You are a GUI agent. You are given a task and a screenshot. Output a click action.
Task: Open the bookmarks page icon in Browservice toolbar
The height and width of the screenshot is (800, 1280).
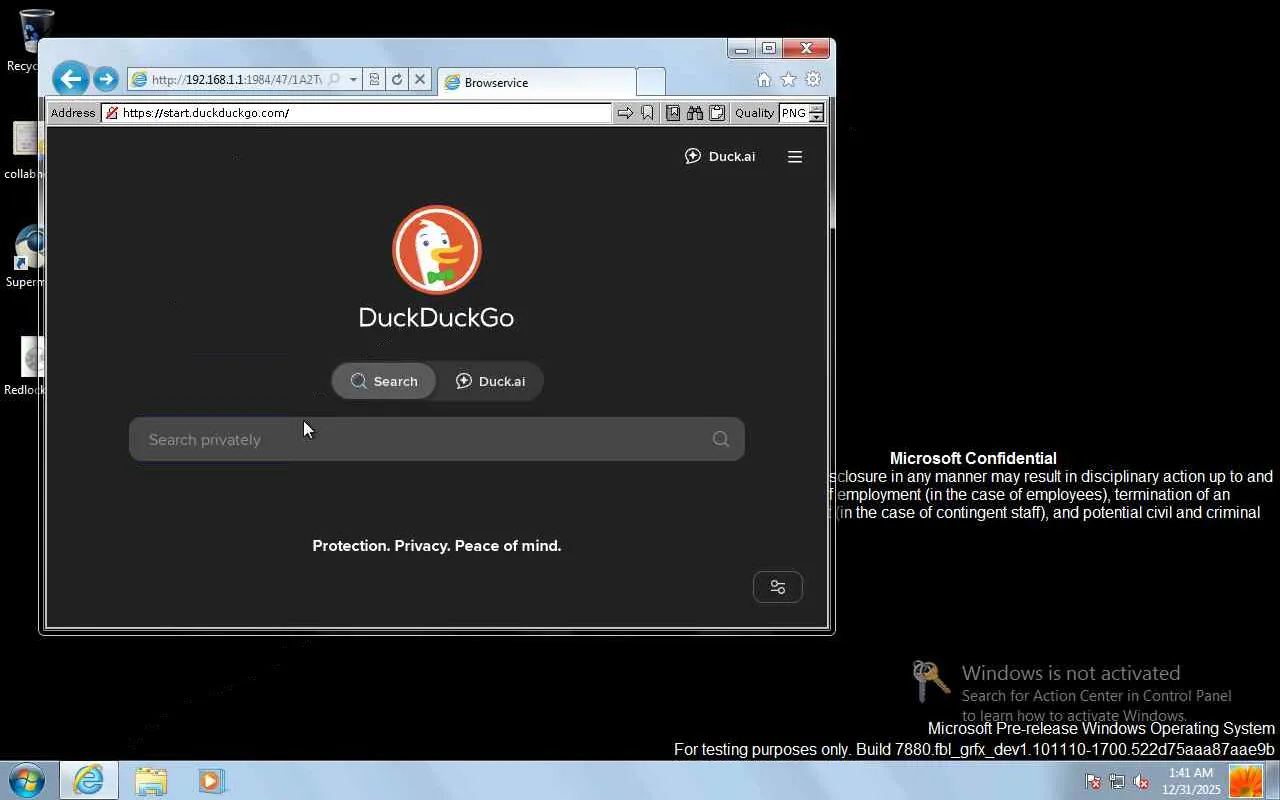point(673,113)
